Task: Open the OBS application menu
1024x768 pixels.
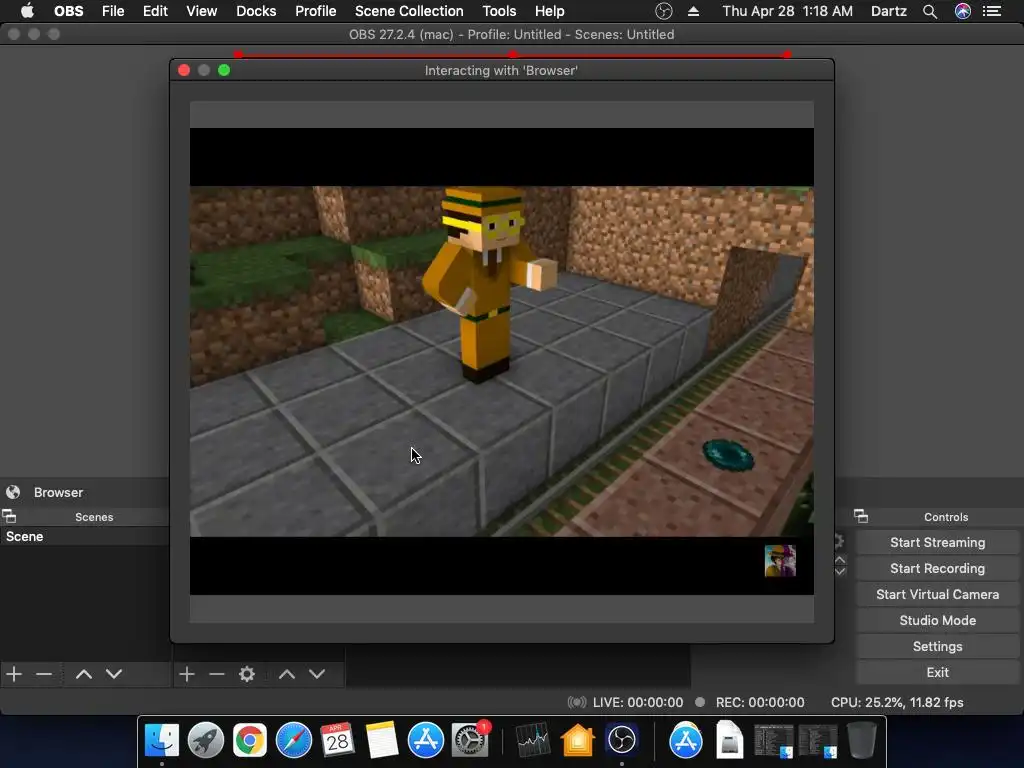Action: pyautogui.click(x=69, y=11)
